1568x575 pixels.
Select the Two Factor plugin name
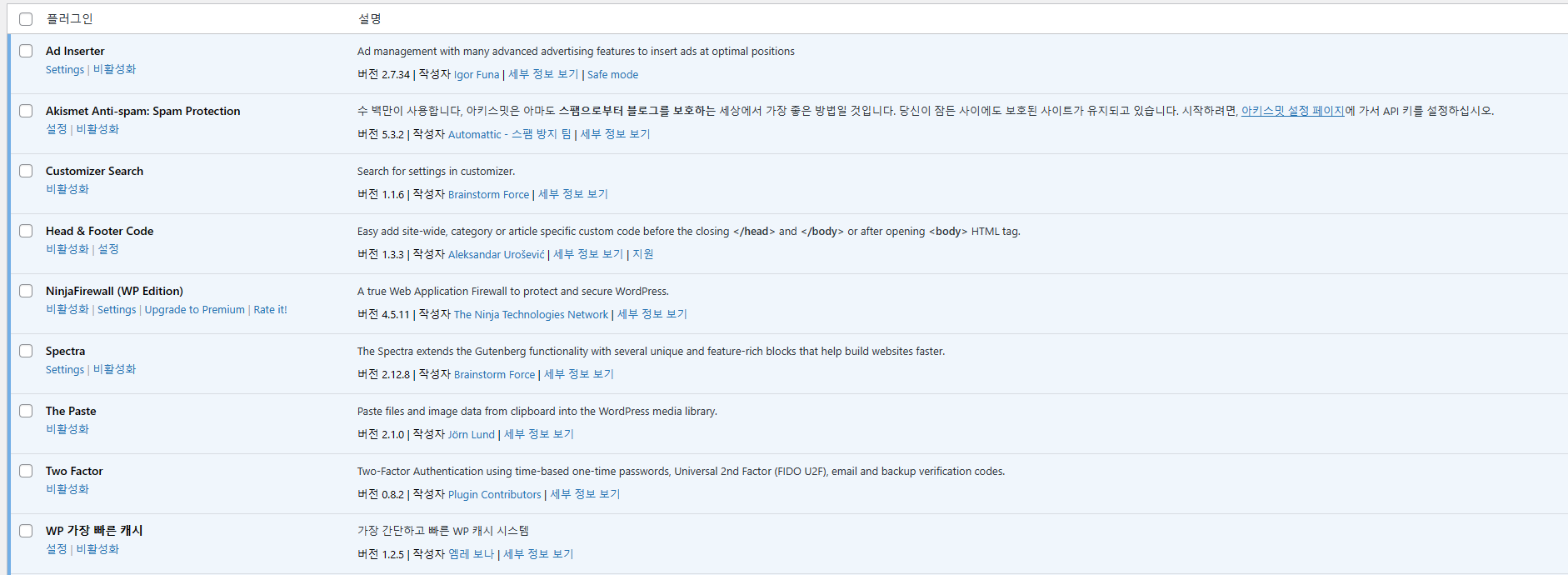coord(74,472)
